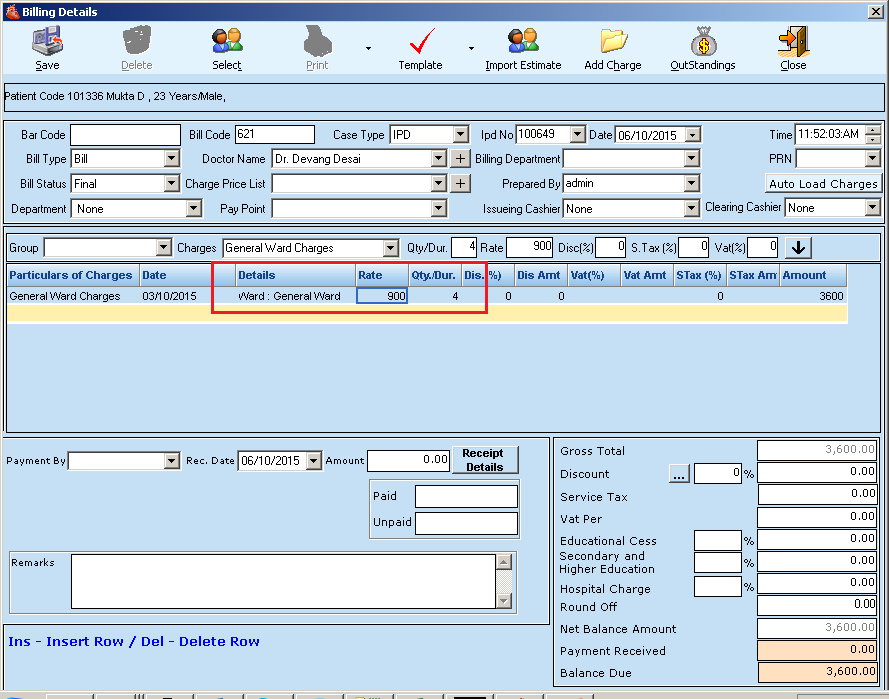
Task: Click the Receipt Details button
Action: click(x=484, y=460)
